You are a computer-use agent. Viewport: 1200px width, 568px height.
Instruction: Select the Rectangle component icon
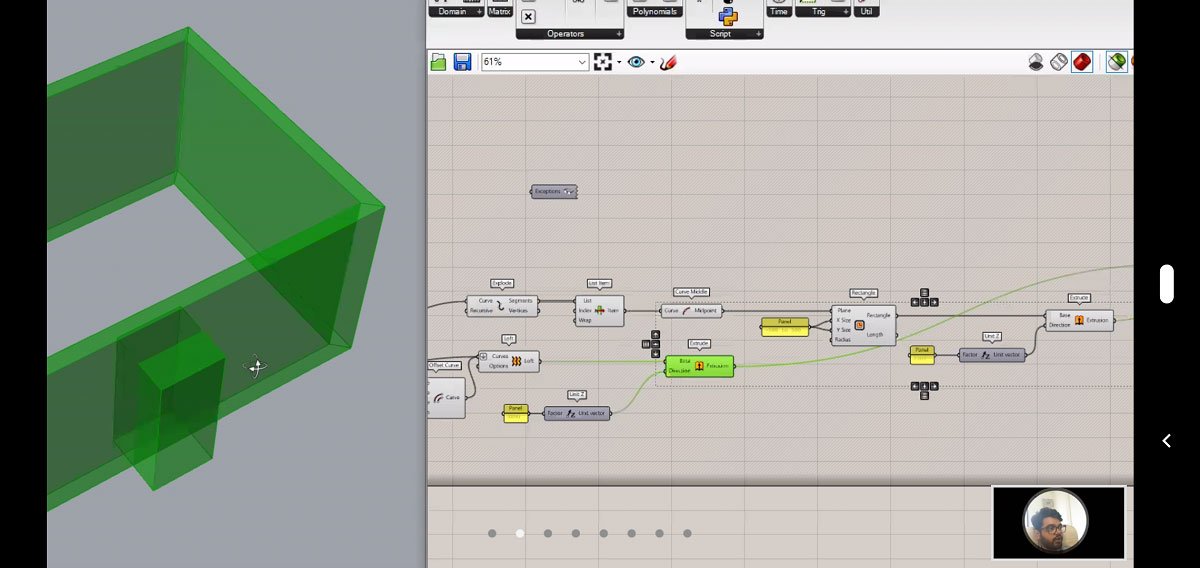tap(859, 325)
